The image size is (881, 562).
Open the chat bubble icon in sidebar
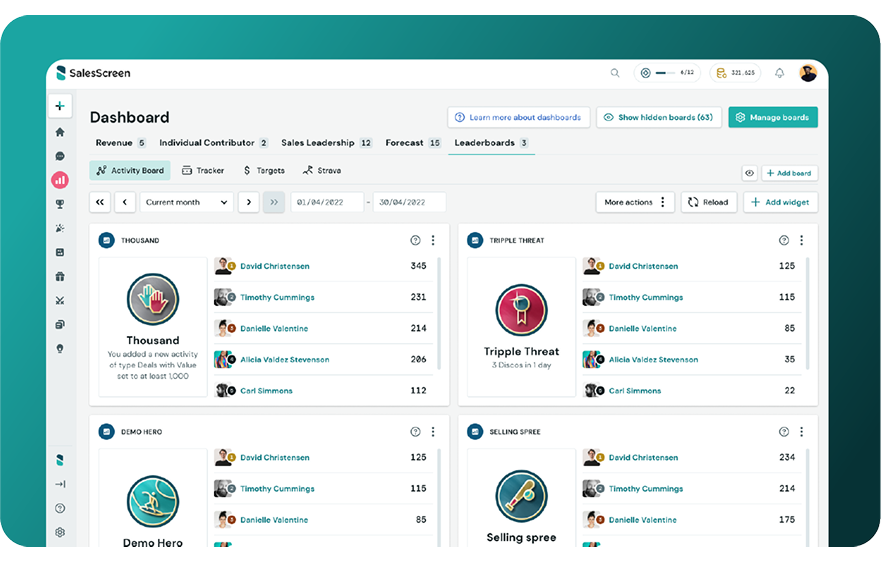point(60,156)
